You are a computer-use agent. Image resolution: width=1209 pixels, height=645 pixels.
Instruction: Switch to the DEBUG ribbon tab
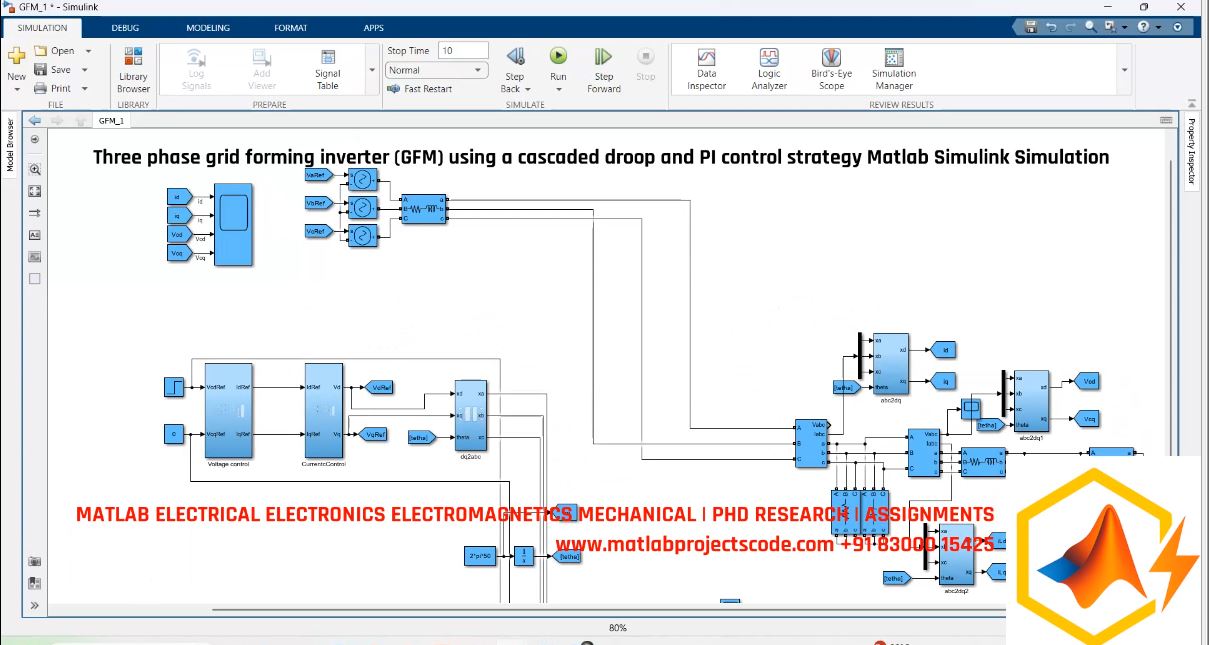pyautogui.click(x=125, y=27)
